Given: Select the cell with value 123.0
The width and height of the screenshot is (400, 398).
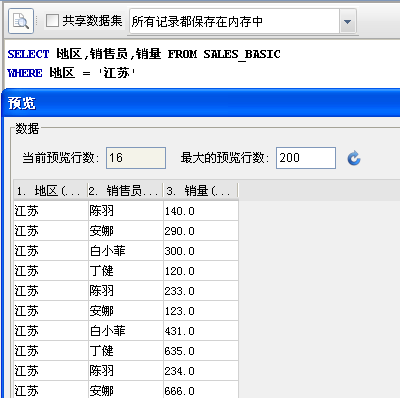Looking at the screenshot, I should 201,311.
